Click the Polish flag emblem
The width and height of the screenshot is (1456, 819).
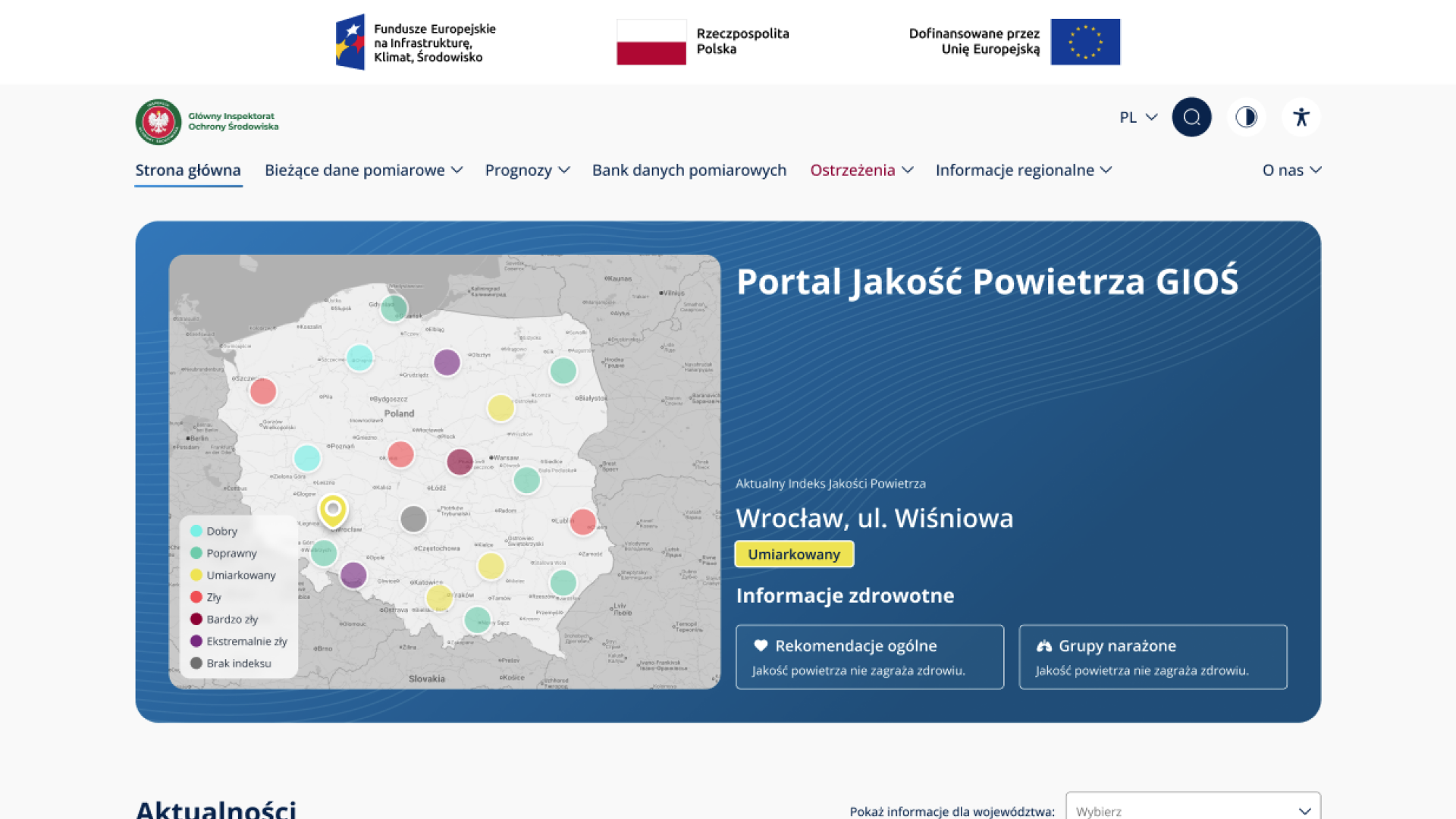[651, 42]
